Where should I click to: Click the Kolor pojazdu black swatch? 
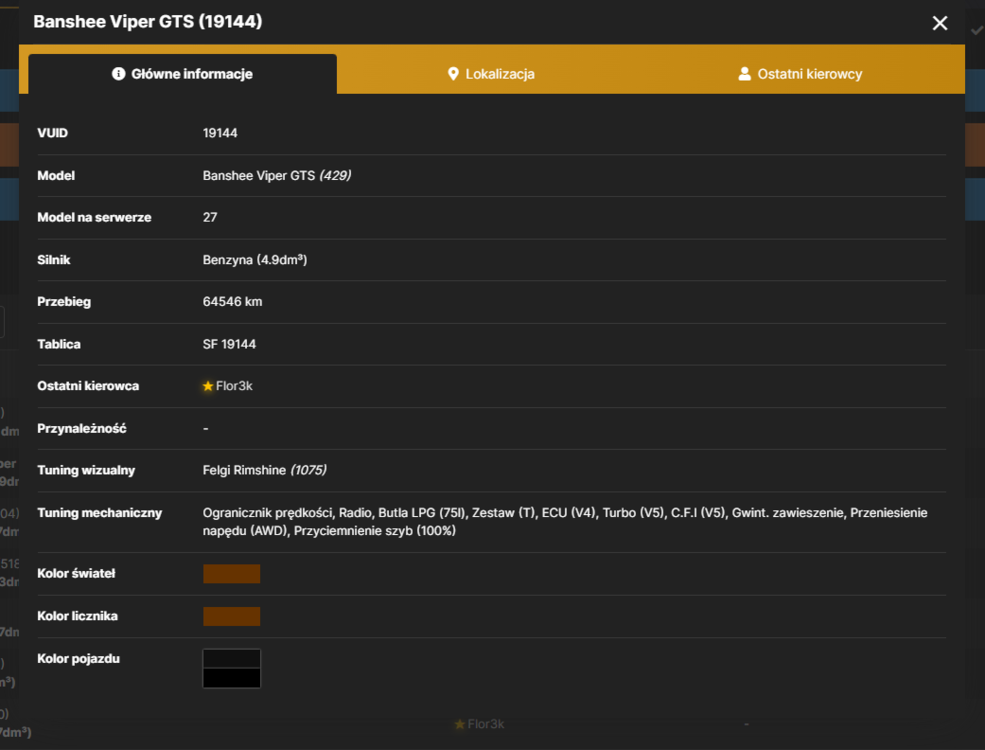tap(231, 668)
